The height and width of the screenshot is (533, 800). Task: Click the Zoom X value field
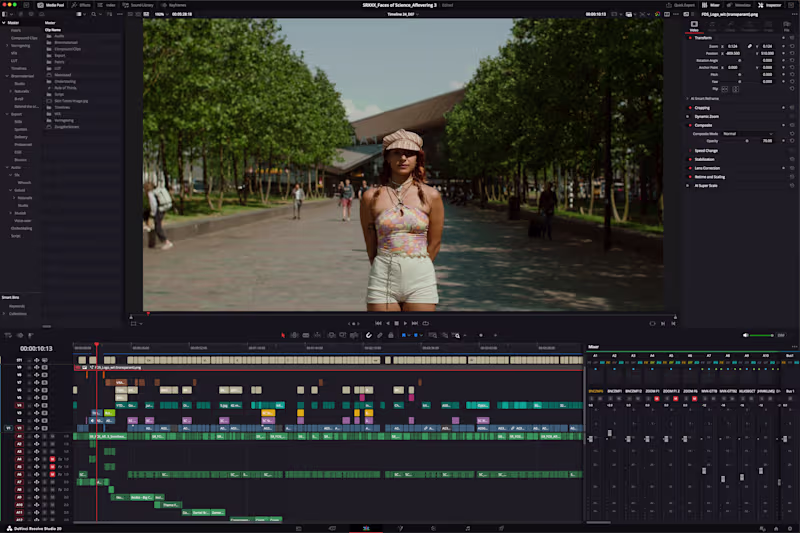point(733,46)
